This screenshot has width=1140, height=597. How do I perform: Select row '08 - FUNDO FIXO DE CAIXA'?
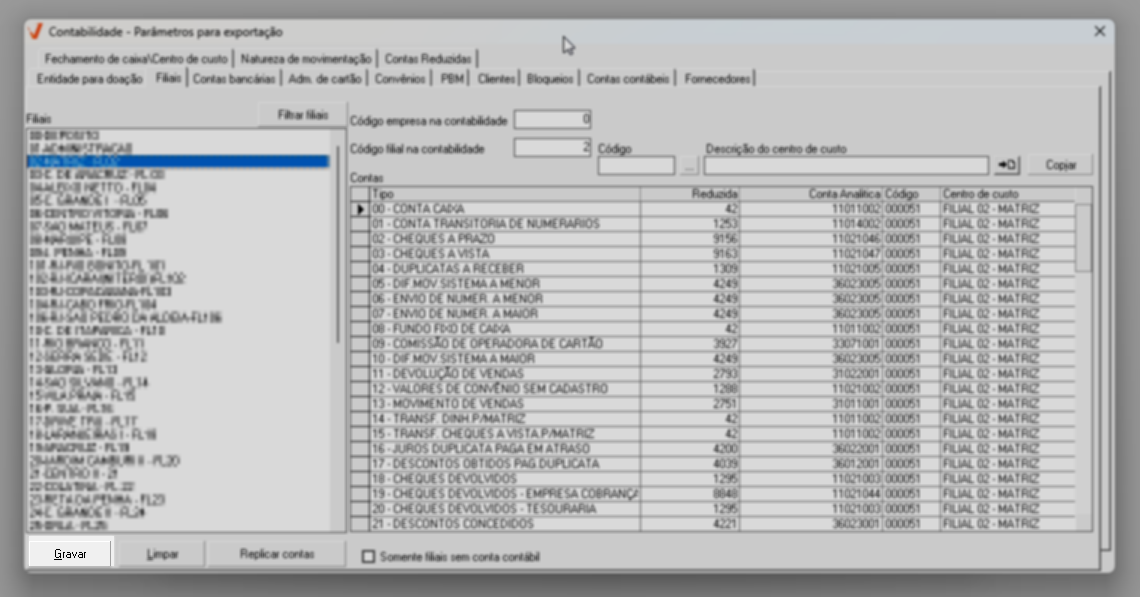point(712,329)
